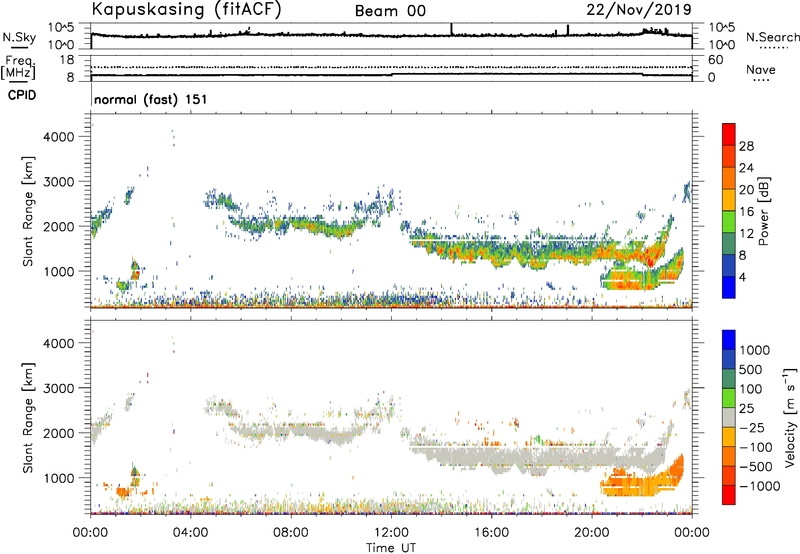
Task: Click the '20:00' time axis tick label
Action: pos(592,533)
